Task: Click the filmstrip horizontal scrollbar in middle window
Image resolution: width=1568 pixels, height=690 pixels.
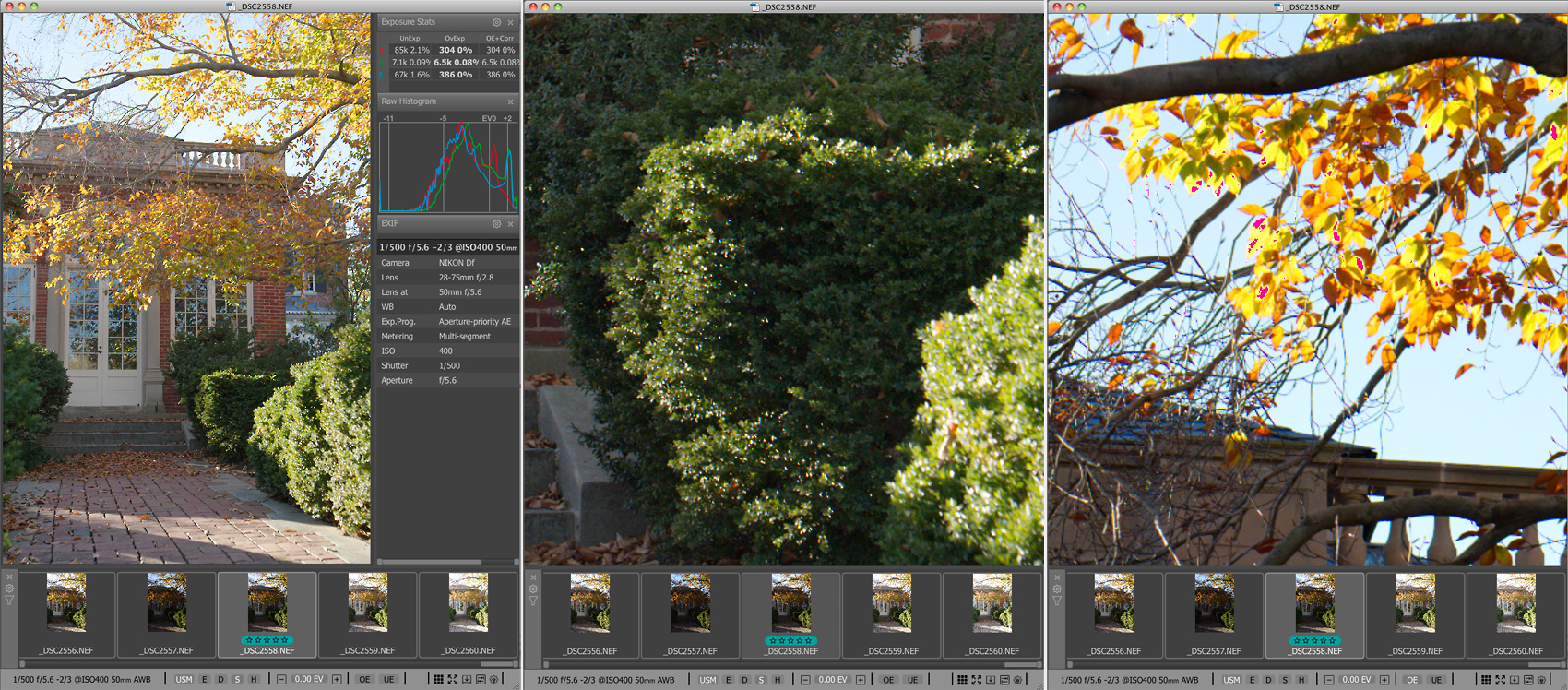Action: tap(784, 663)
